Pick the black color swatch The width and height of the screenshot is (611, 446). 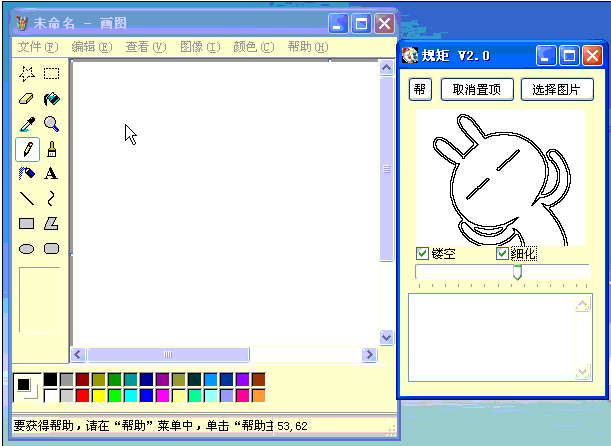[x=50, y=379]
